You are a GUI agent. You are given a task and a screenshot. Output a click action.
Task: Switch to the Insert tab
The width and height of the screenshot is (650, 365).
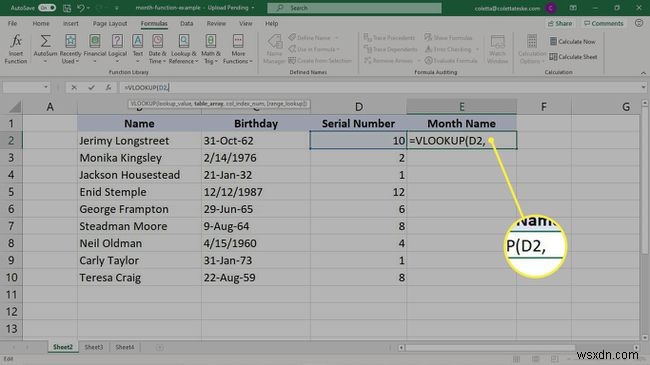[x=70, y=24]
